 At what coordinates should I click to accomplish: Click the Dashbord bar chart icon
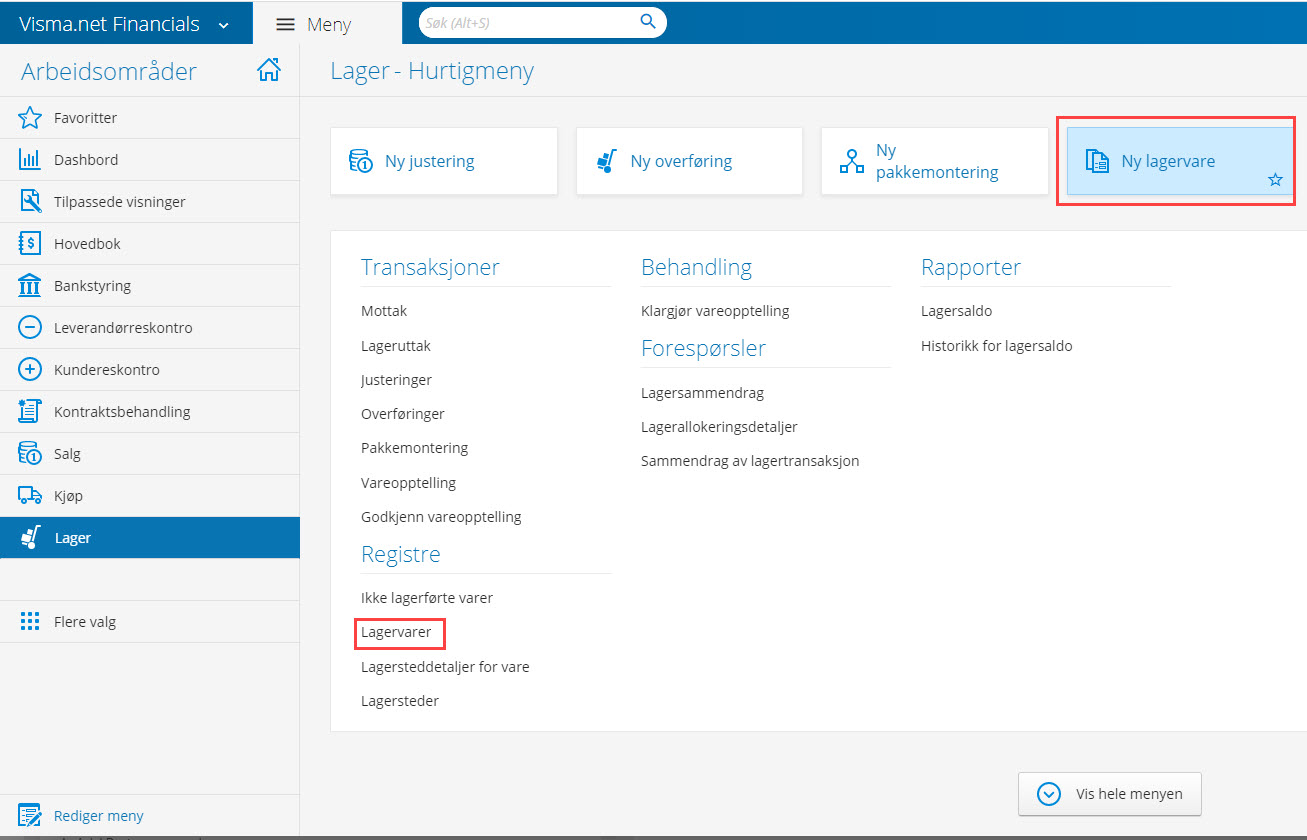point(30,160)
